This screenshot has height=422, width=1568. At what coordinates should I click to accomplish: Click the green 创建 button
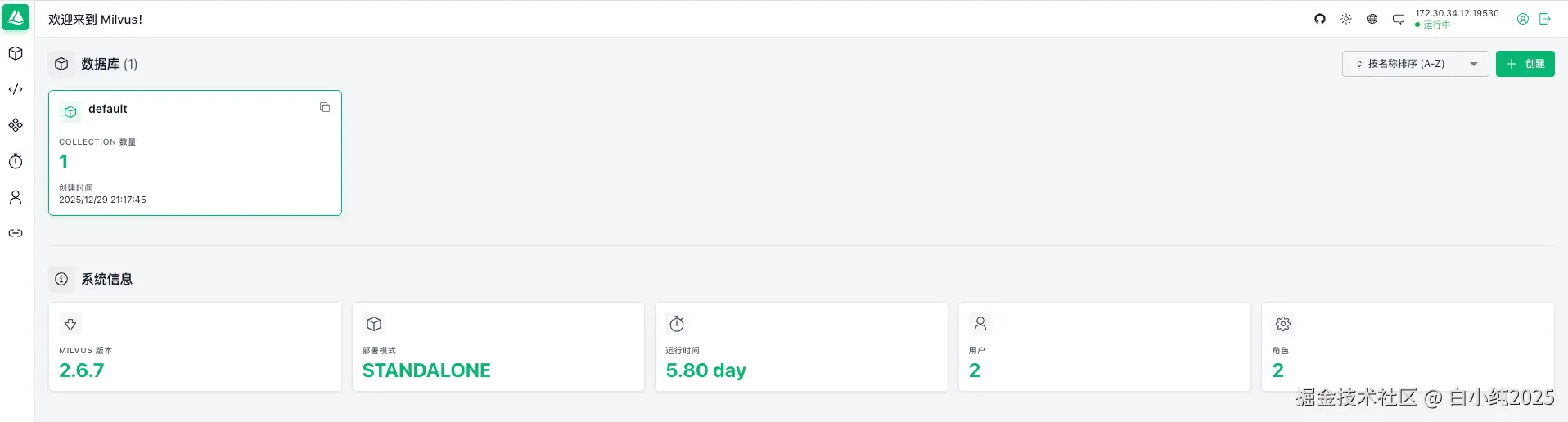tap(1525, 64)
